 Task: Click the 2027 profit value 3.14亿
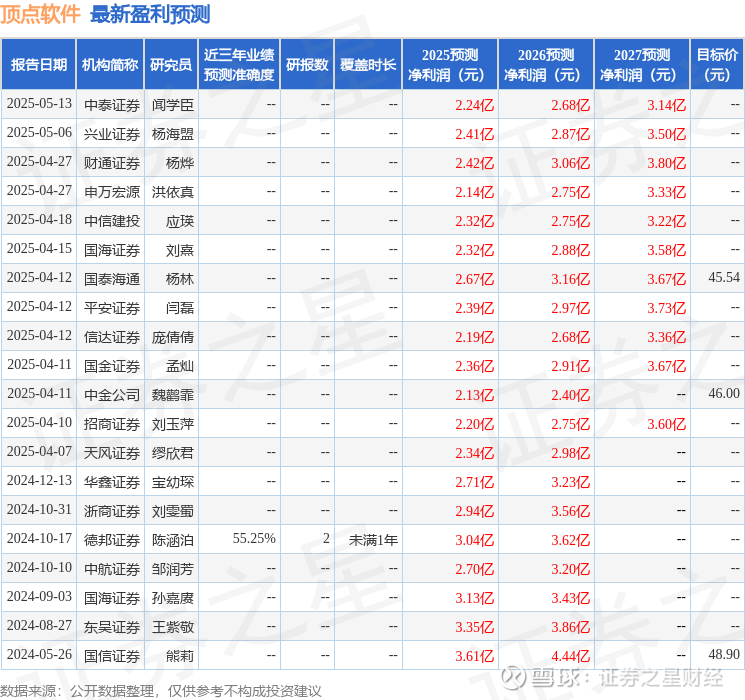click(667, 105)
